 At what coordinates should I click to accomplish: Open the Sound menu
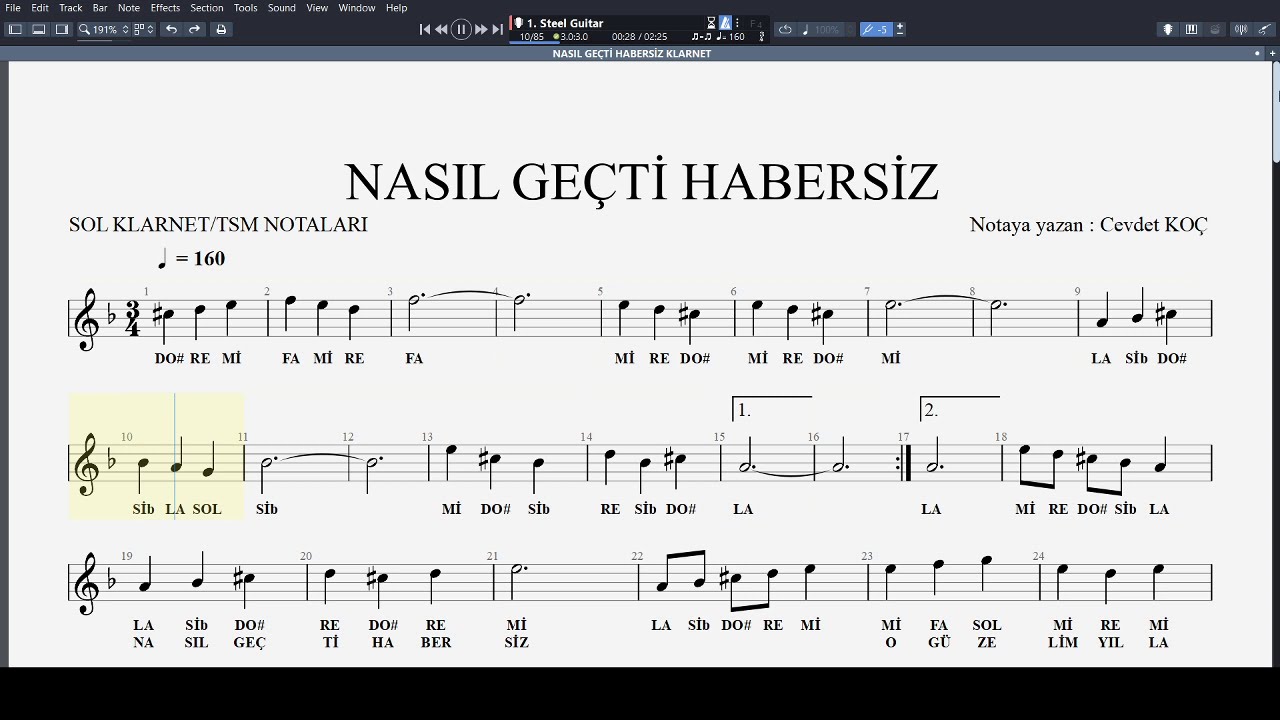[282, 8]
